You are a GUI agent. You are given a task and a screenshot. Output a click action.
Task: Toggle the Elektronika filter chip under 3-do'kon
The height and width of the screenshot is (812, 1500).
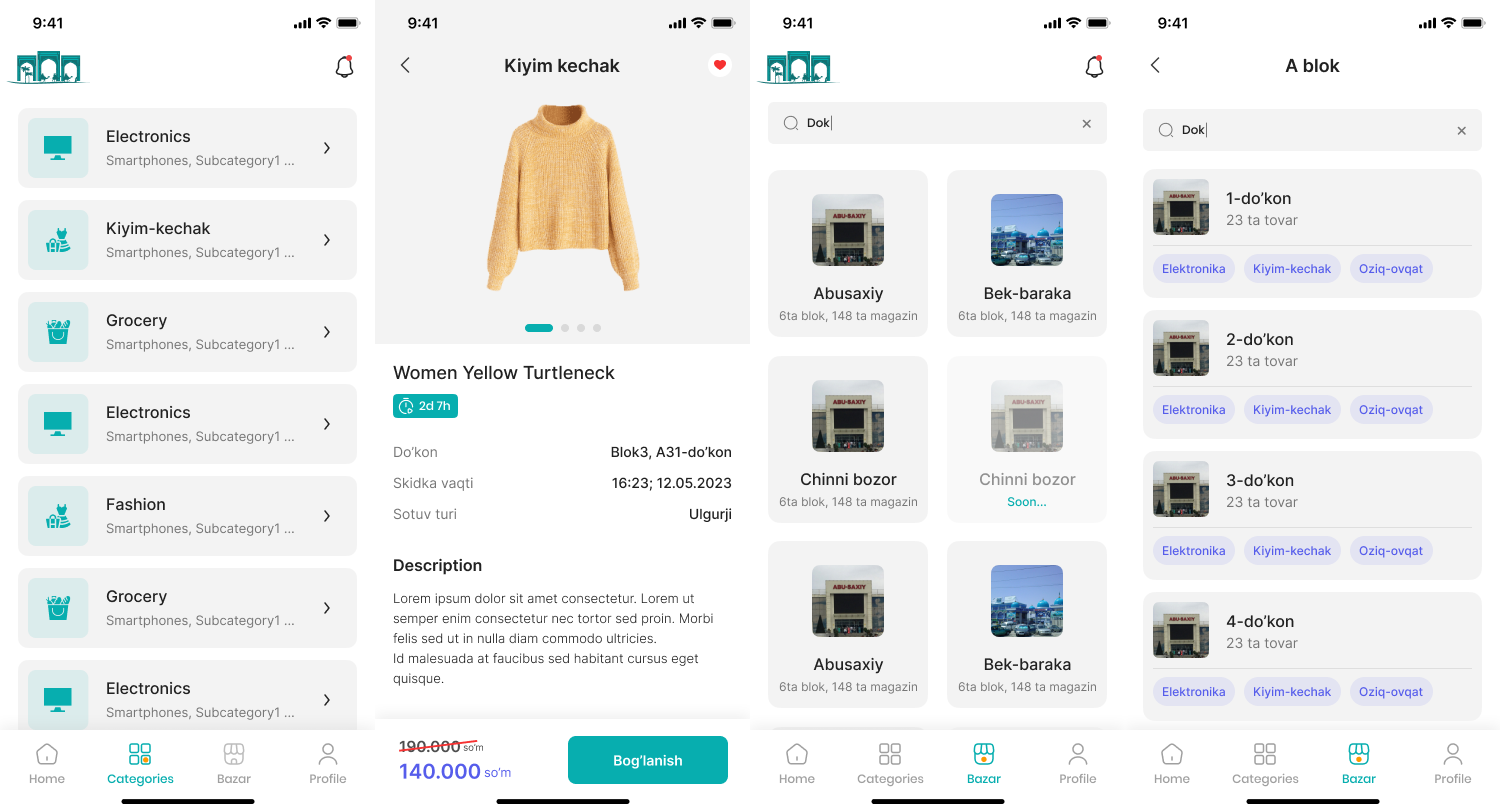[1193, 551]
